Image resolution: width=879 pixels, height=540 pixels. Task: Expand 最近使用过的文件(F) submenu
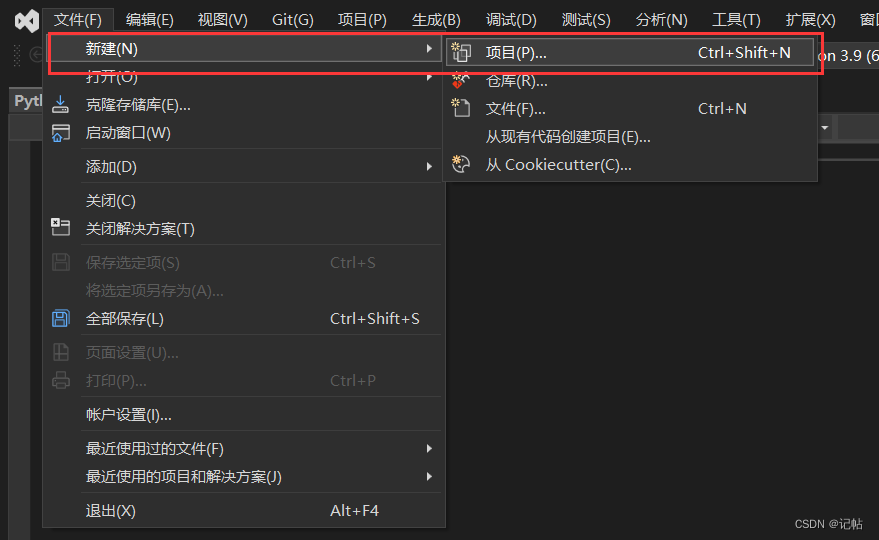(x=429, y=448)
